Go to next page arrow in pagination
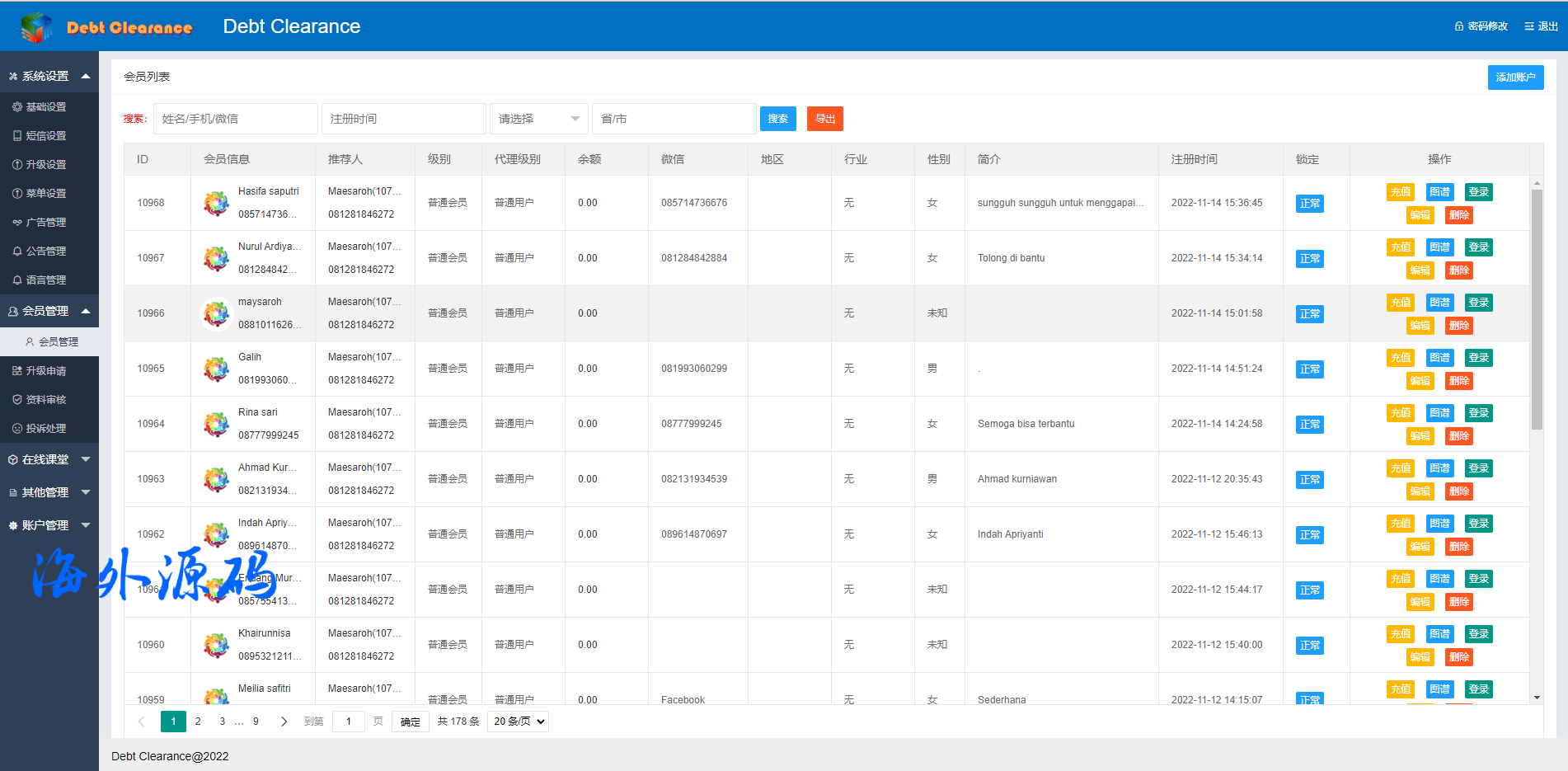The image size is (1568, 771). pyautogui.click(x=284, y=722)
